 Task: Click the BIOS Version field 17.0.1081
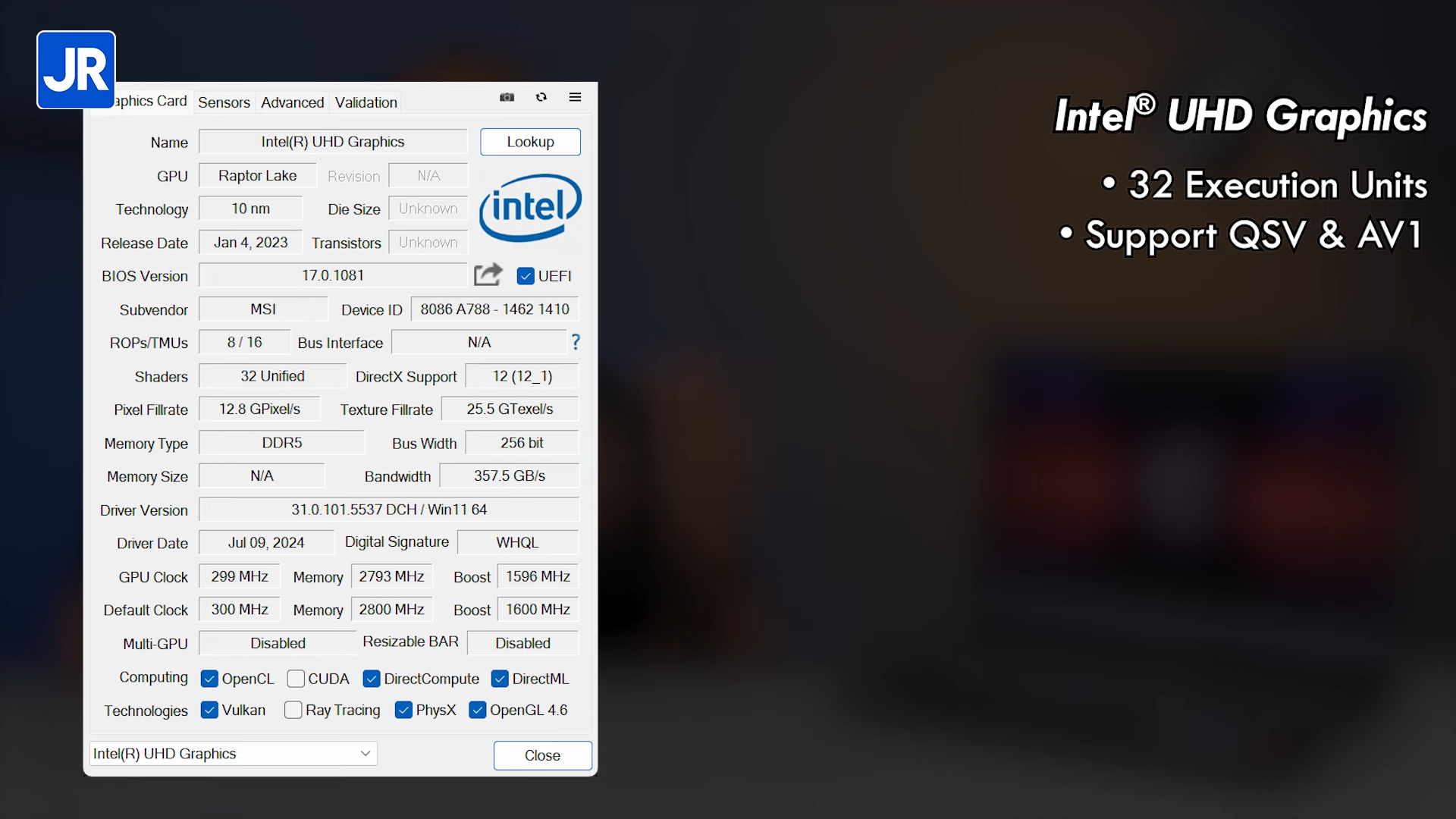pyautogui.click(x=333, y=275)
